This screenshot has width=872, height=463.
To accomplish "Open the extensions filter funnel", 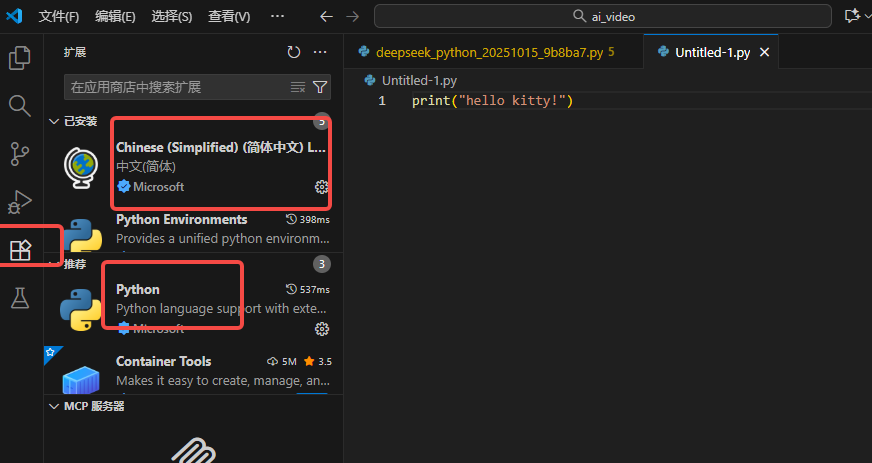I will [320, 87].
